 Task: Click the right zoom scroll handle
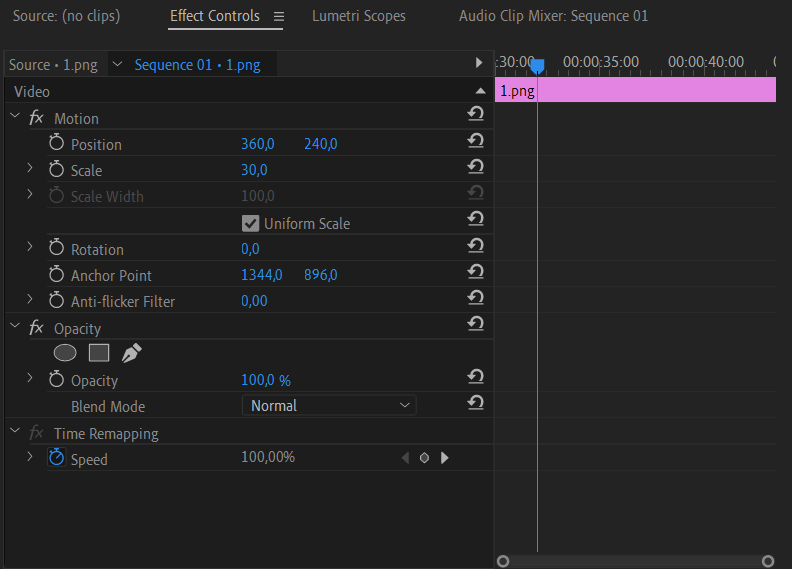[x=768, y=561]
